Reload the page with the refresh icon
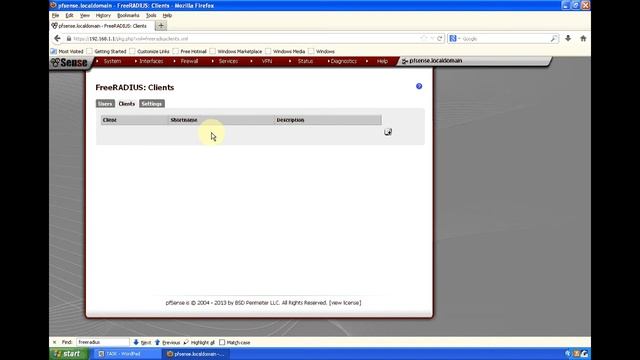Image resolution: width=640 pixels, height=360 pixels. click(x=440, y=38)
